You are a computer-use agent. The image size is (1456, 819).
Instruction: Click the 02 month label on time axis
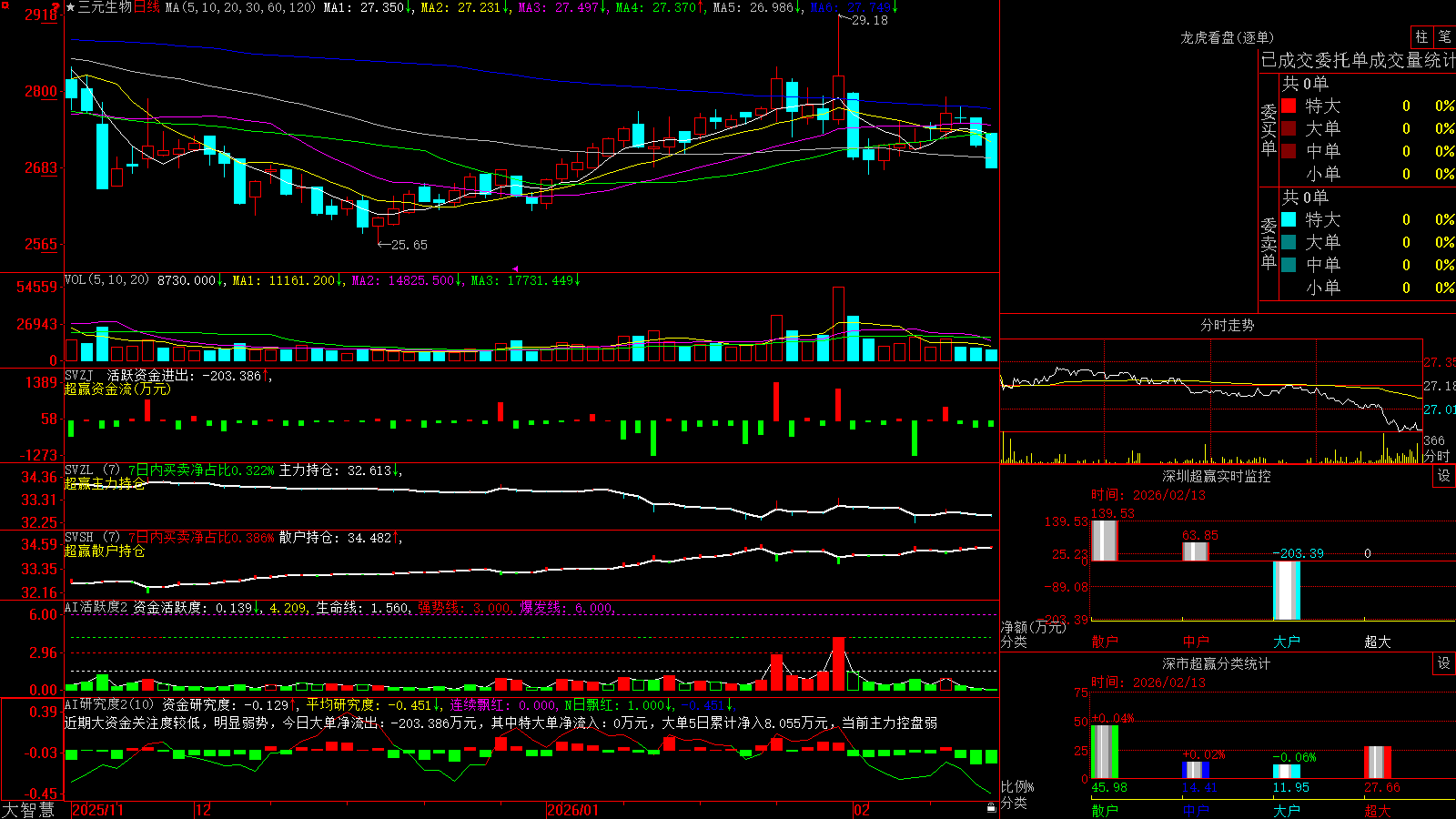point(862,810)
